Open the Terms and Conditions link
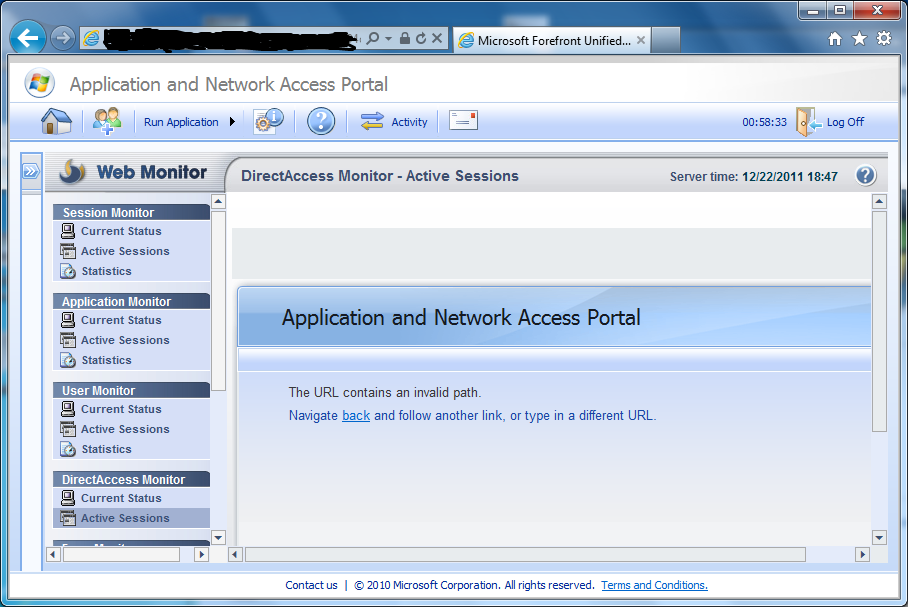 pos(654,585)
